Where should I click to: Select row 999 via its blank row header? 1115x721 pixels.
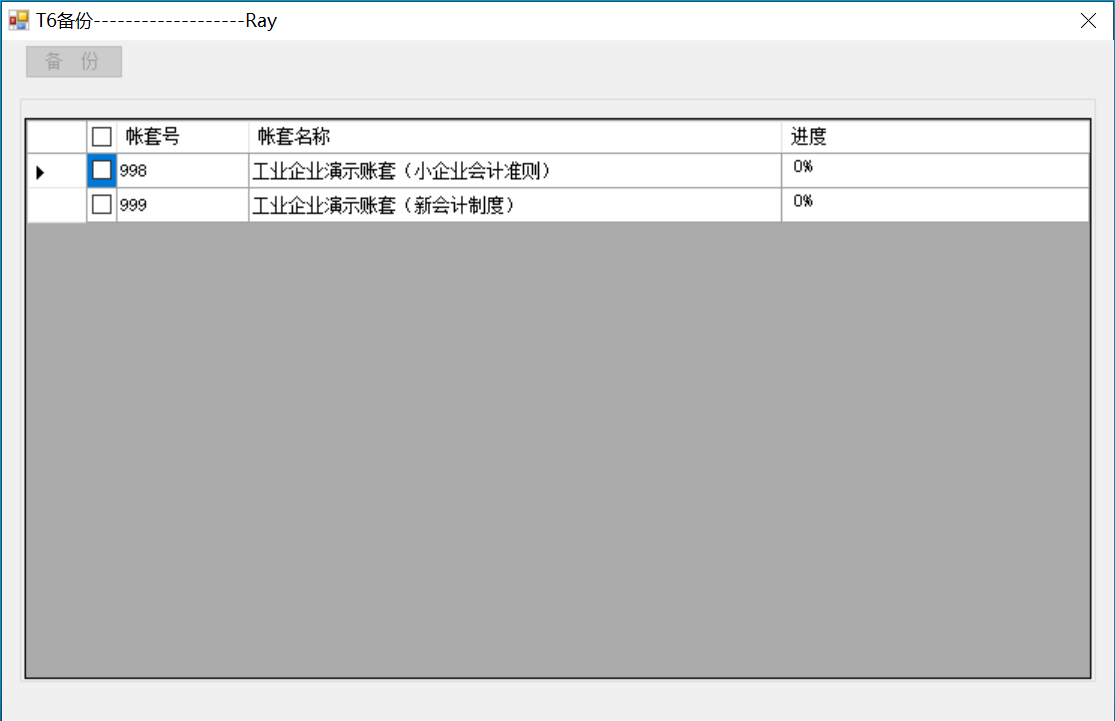click(x=56, y=205)
